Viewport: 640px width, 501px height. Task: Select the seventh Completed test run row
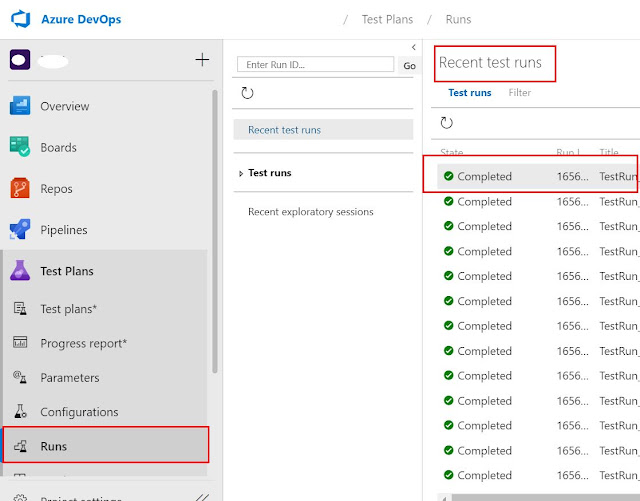coord(538,326)
